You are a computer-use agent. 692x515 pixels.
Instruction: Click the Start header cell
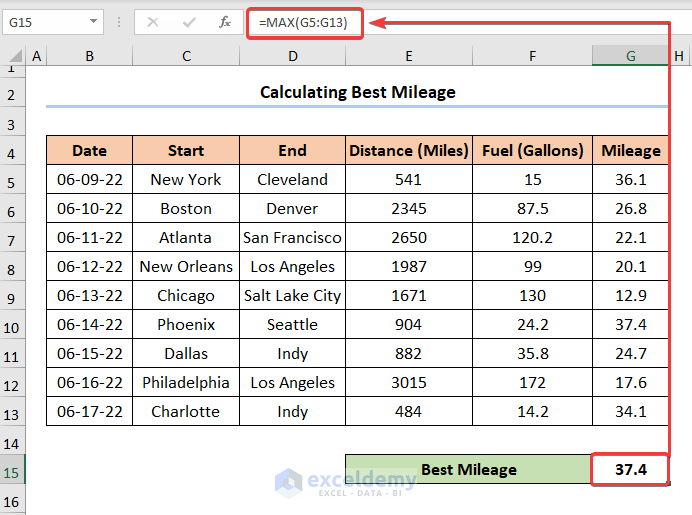pos(186,150)
